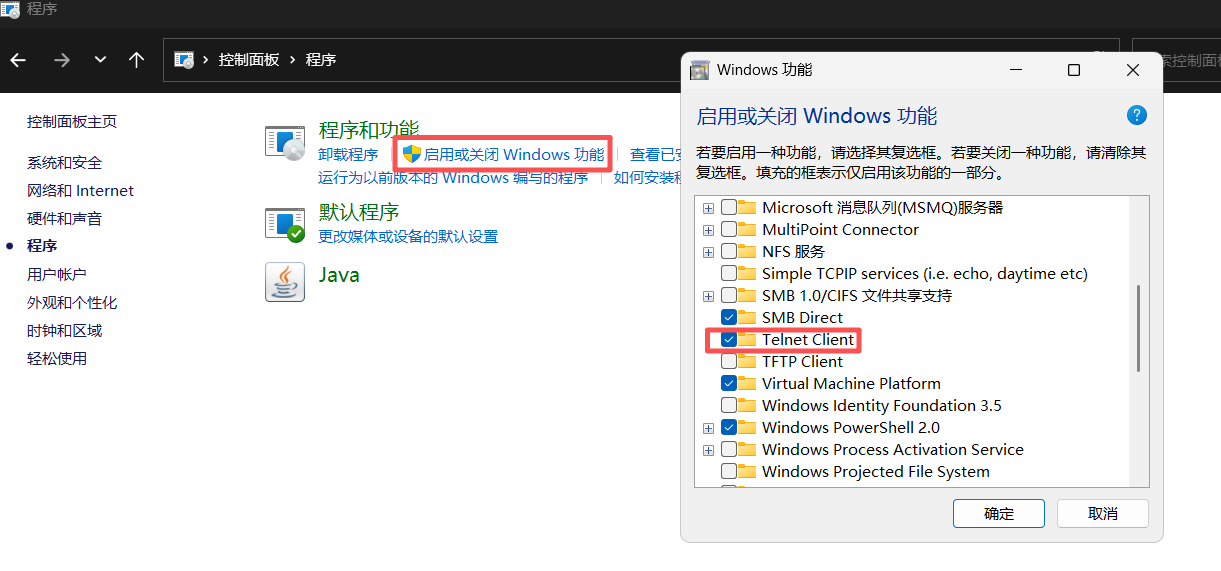
Task: Click folder icon beside SMB 1.0/CIFS 文件共享支持
Action: coord(747,296)
